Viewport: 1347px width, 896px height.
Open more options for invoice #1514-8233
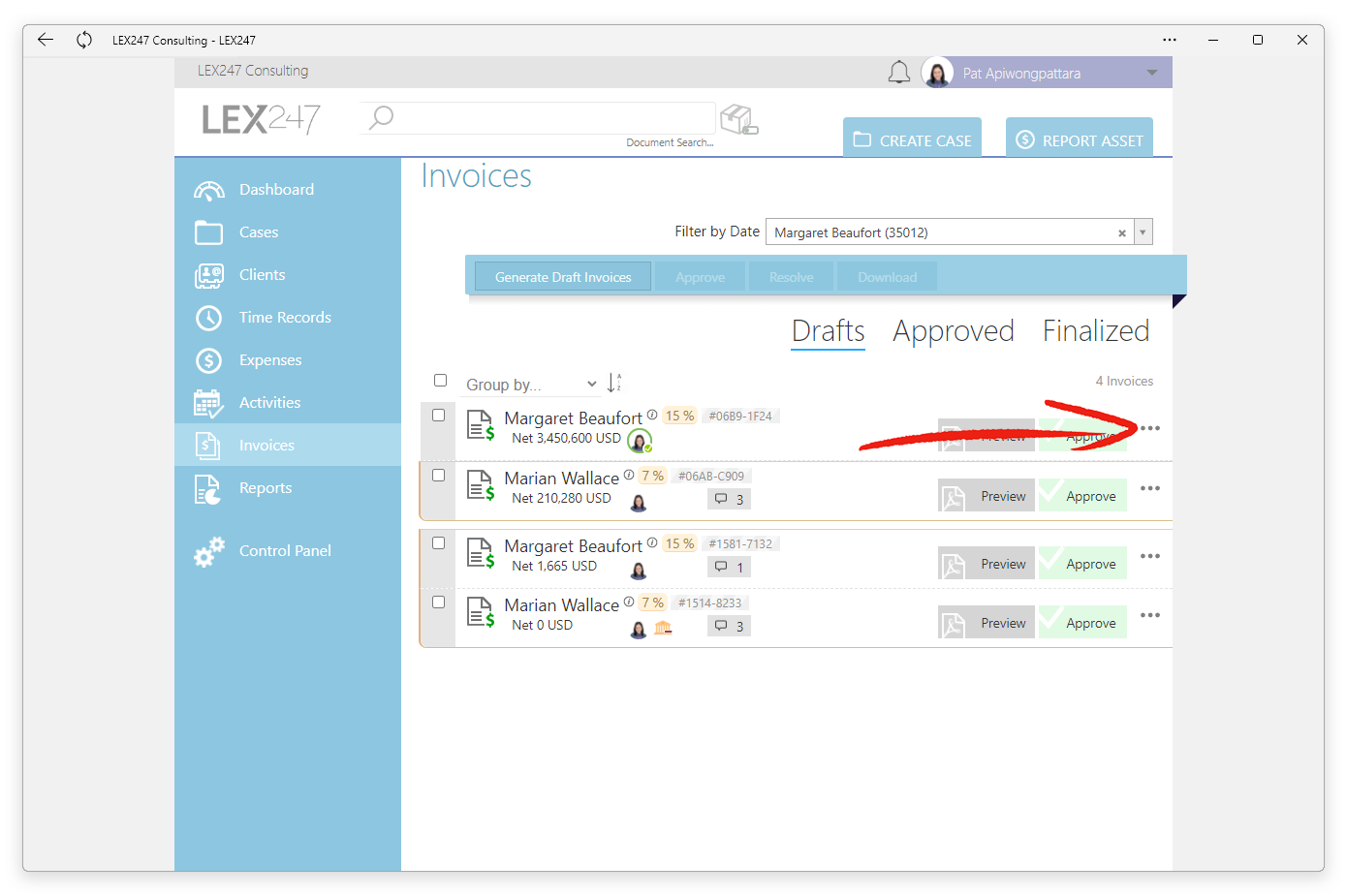(x=1150, y=615)
